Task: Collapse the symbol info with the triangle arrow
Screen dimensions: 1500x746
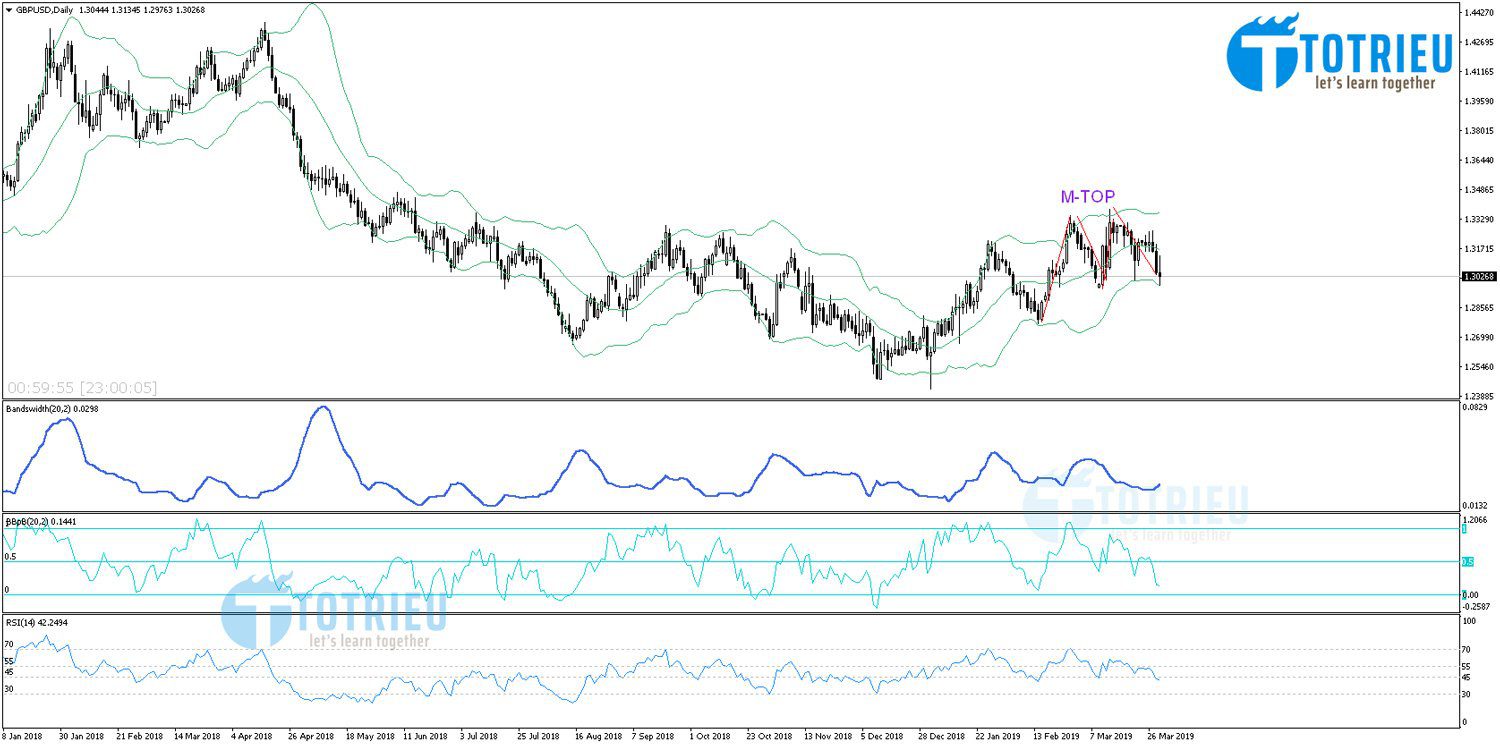Action: coord(8,8)
